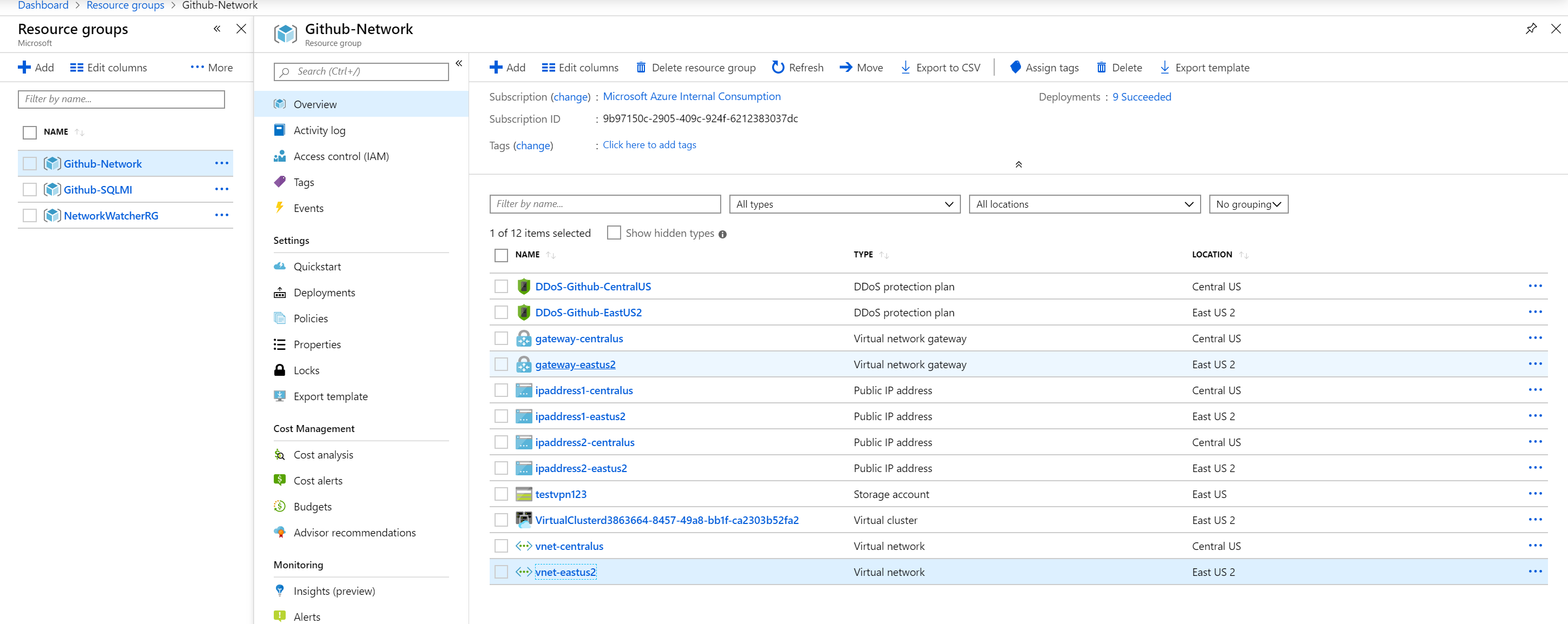
Task: Open the No grouping dropdown
Action: pos(1248,204)
